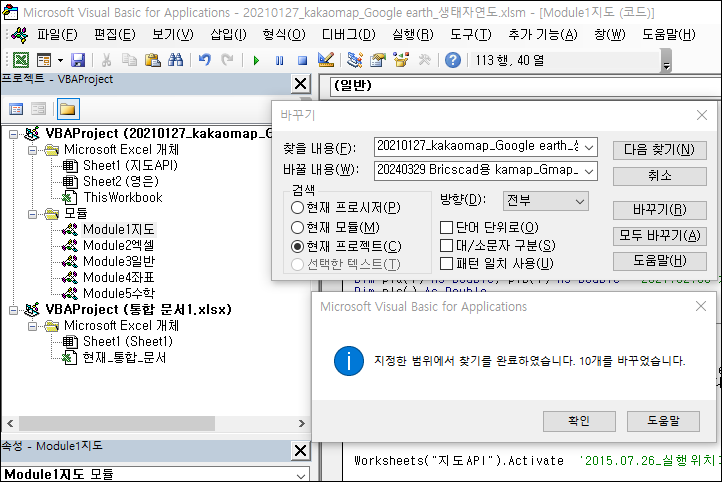Close the 속성 - Module1지도 properties panel
The image size is (722, 482).
pos(300,450)
